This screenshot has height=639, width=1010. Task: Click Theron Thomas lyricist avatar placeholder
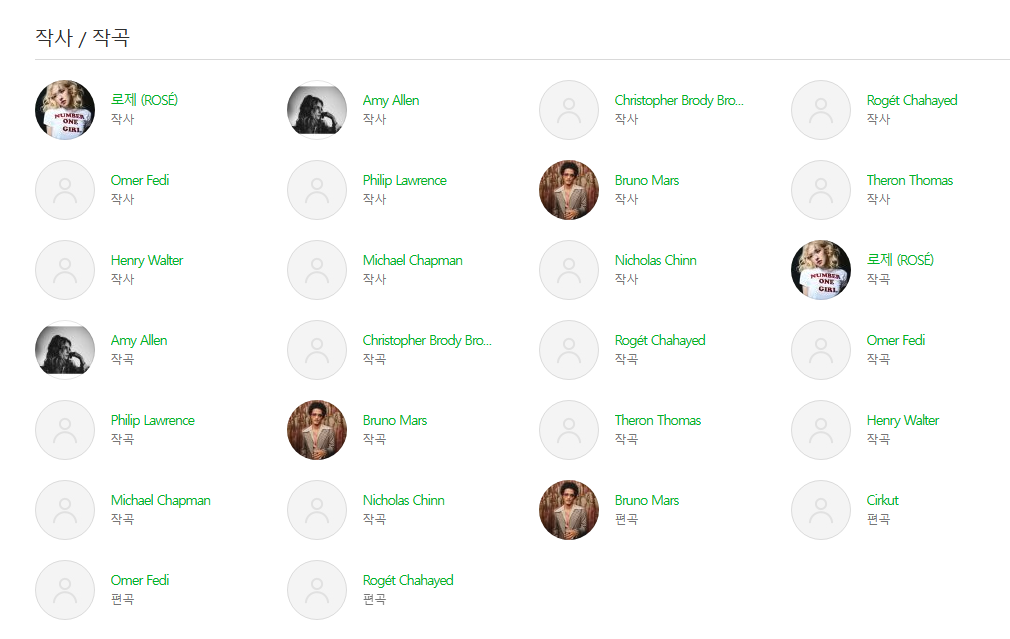point(821,190)
